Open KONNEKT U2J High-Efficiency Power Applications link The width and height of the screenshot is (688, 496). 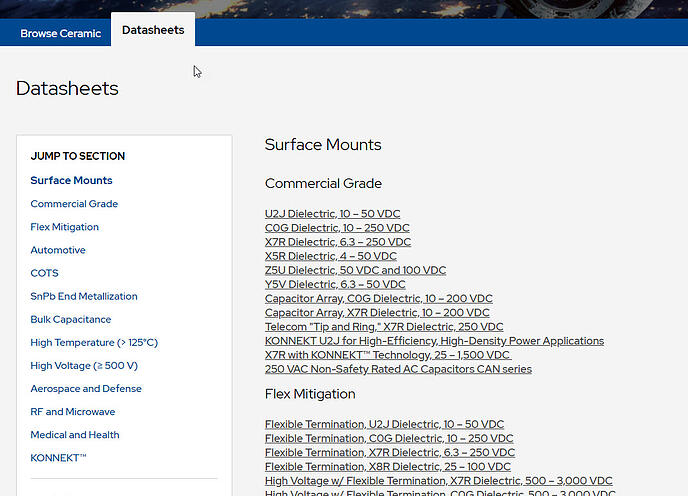[x=434, y=341]
